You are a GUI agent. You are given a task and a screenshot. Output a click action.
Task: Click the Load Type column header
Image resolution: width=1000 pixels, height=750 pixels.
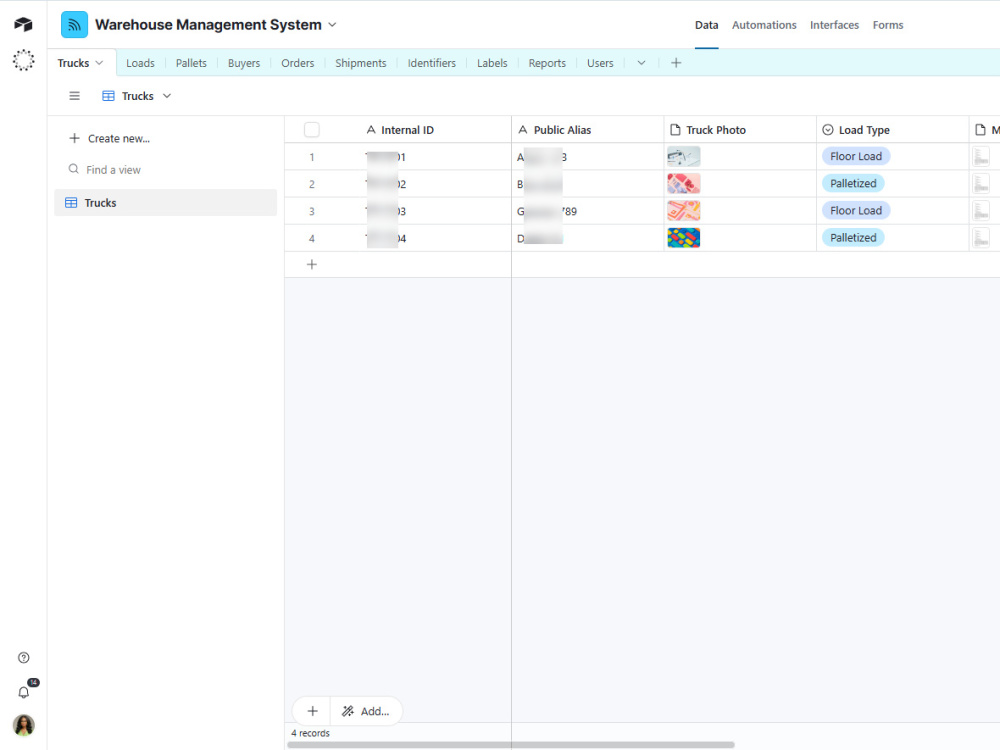[892, 129]
